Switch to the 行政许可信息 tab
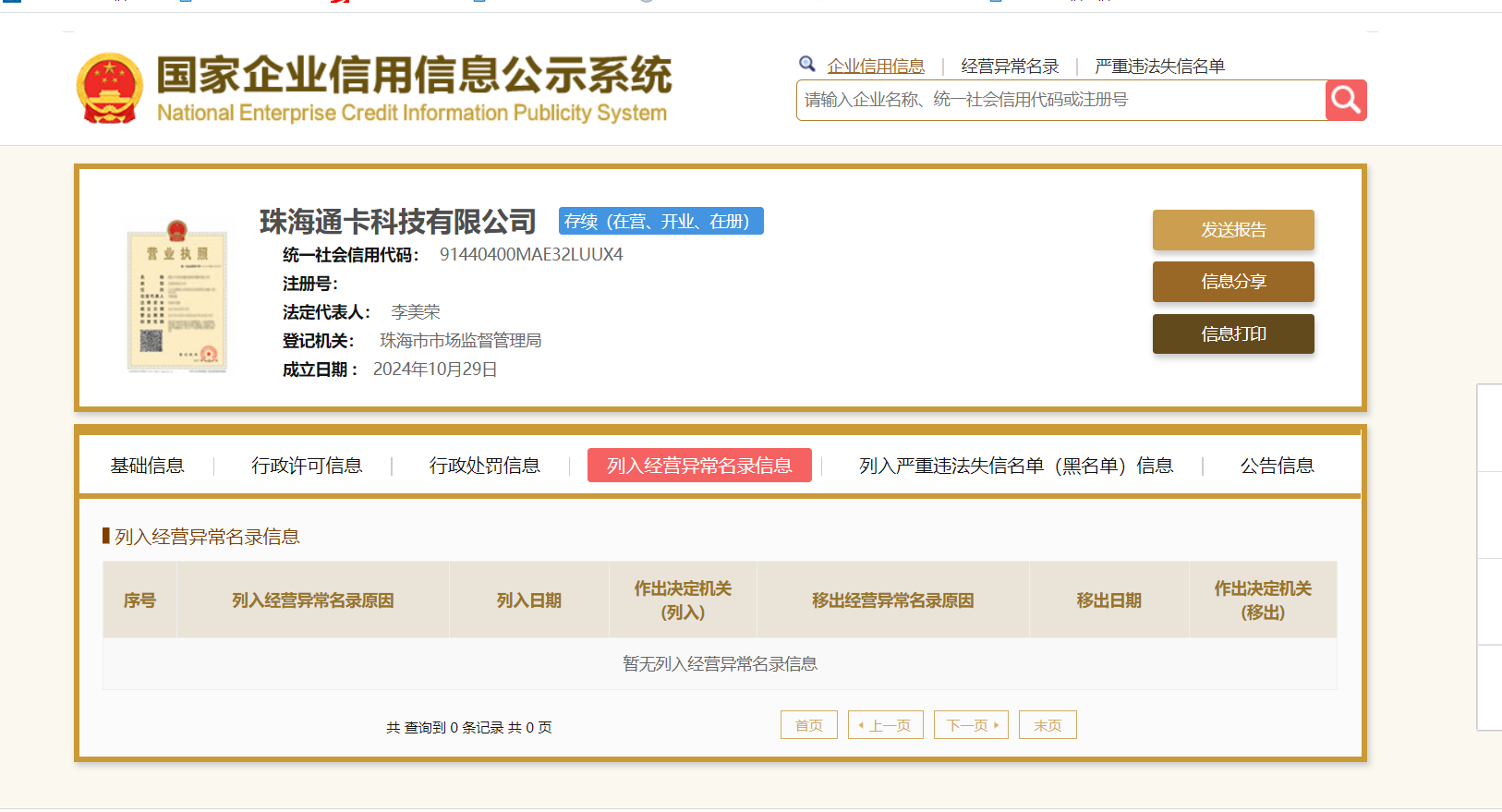The height and width of the screenshot is (812, 1502). click(307, 466)
